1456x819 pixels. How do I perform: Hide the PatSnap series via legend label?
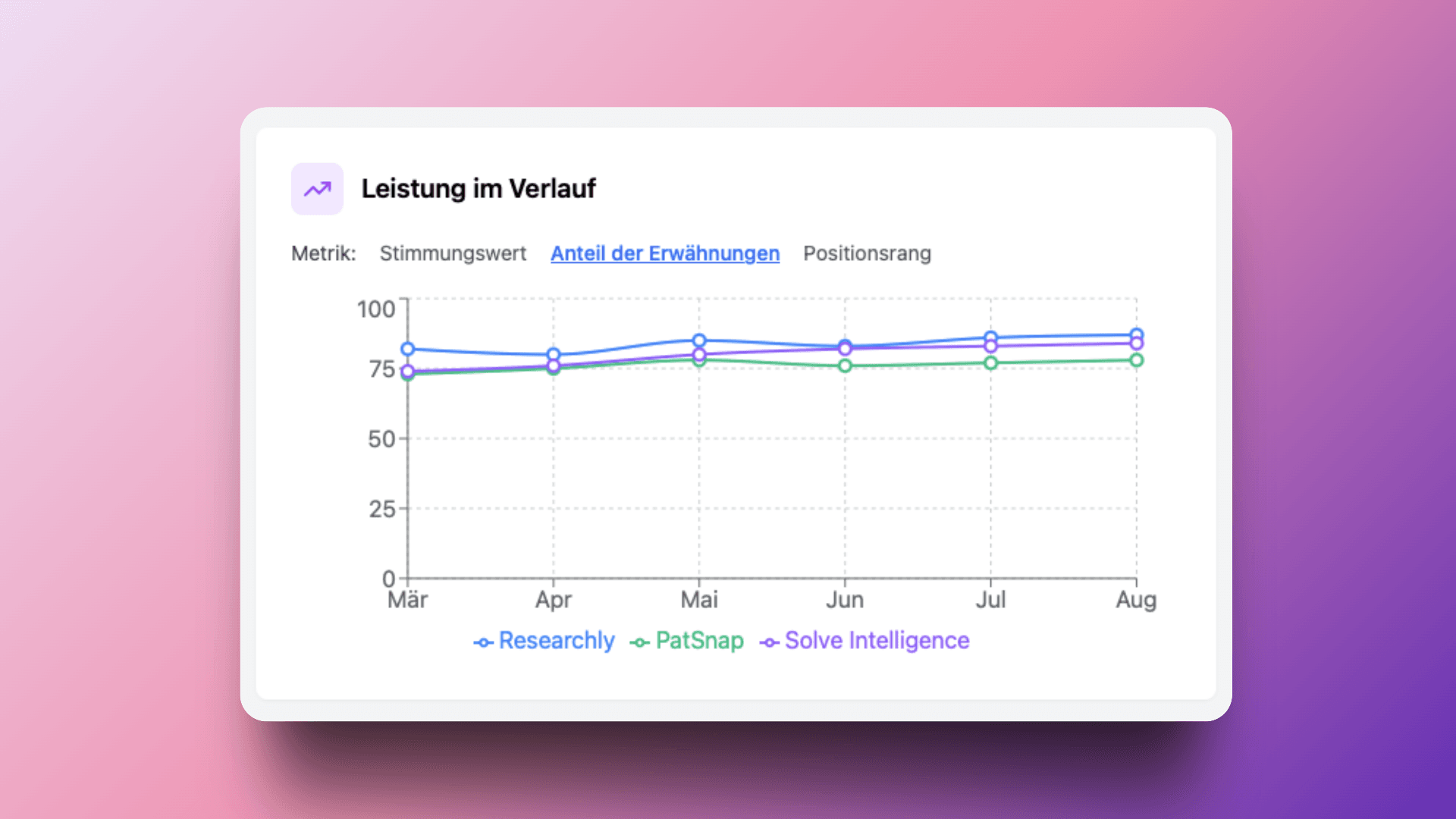coord(699,641)
